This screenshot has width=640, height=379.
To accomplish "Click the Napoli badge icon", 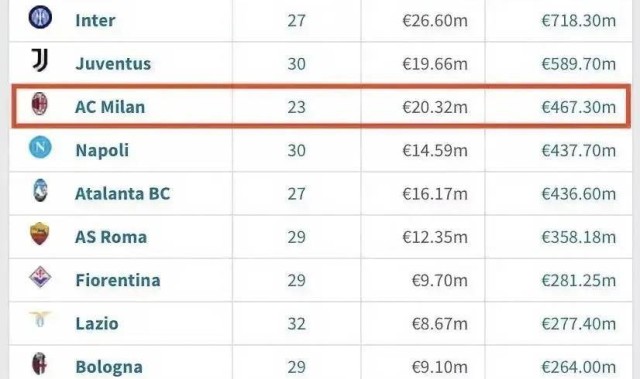I will 40,147.
